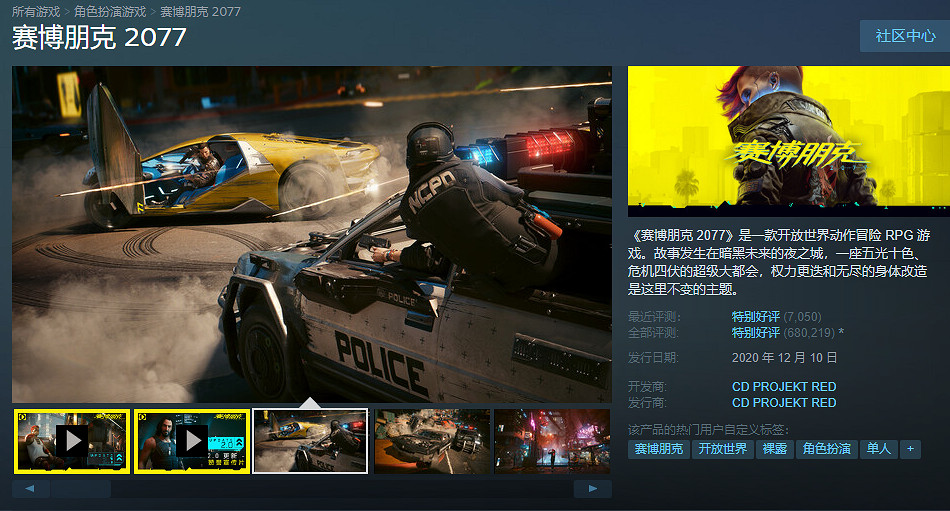Click the 发行商 label
Image resolution: width=950 pixels, height=511 pixels.
coord(647,402)
